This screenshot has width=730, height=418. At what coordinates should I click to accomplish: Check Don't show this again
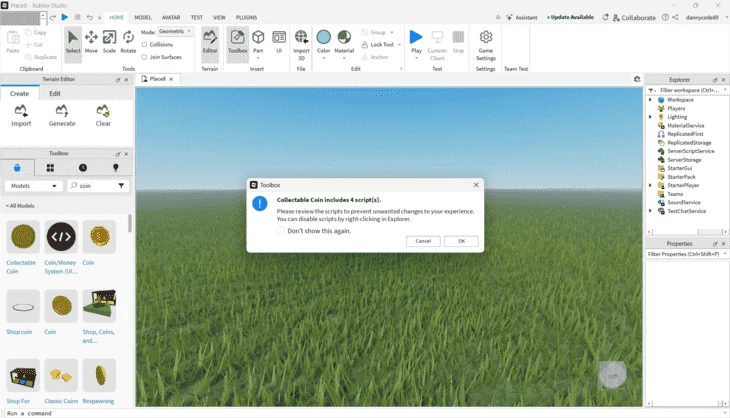pos(281,230)
